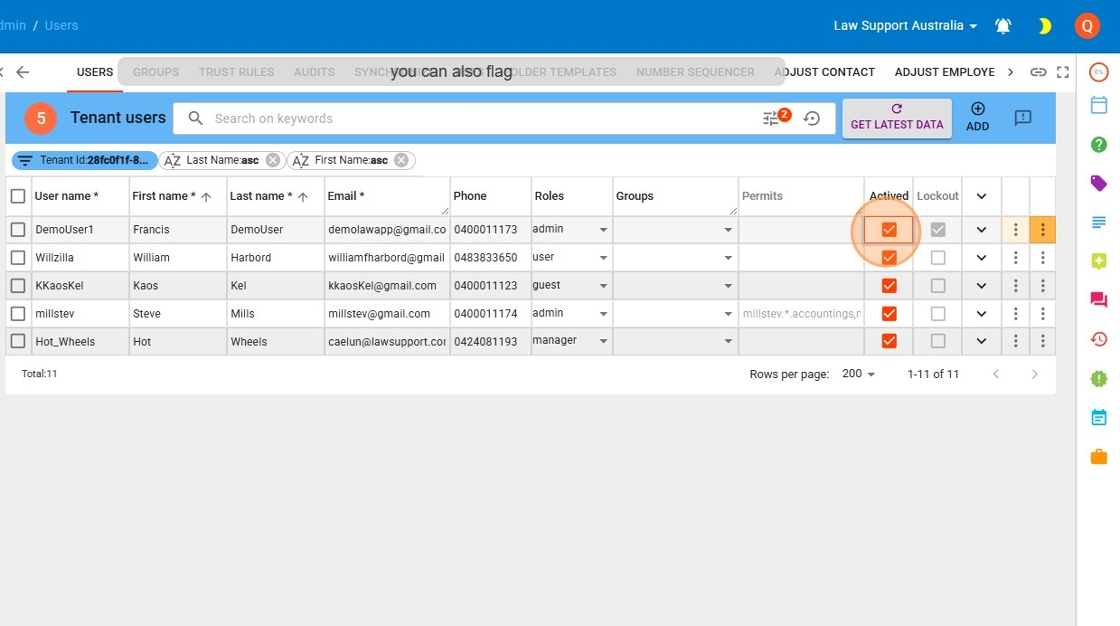Toggle Actived checkbox for DemoUser1
This screenshot has height=626, width=1120.
(x=889, y=229)
